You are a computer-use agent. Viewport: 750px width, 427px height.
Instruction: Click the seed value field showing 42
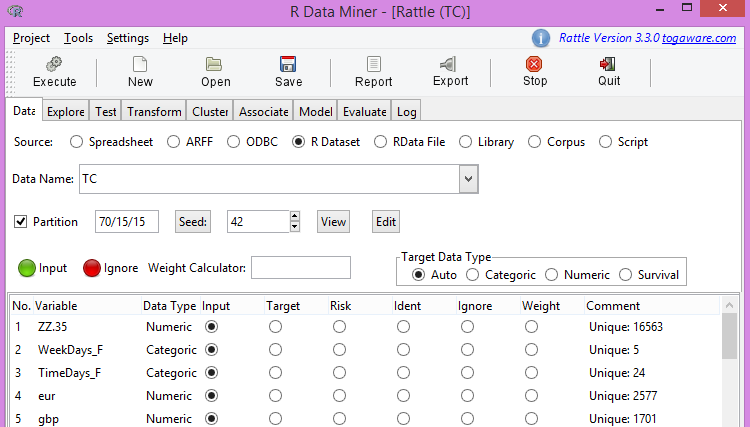[258, 221]
